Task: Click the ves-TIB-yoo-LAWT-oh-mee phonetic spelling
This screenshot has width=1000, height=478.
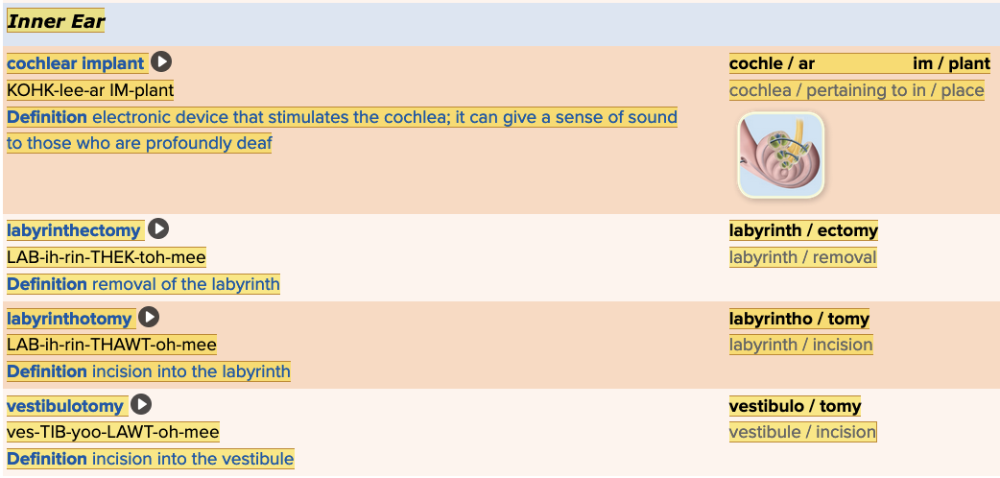Action: tap(113, 433)
